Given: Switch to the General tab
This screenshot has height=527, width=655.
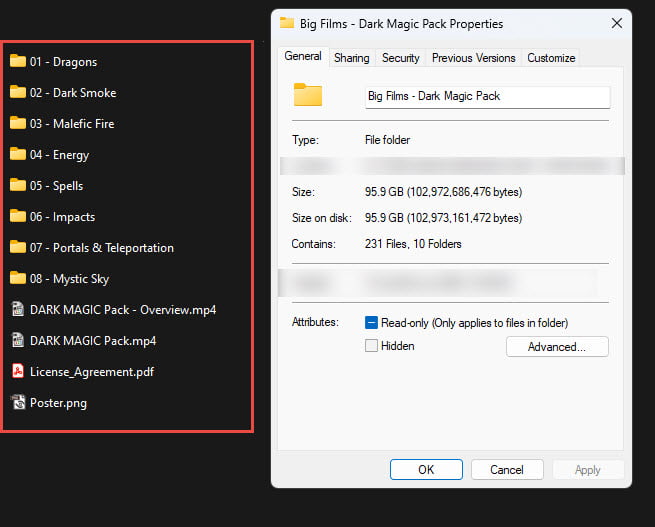Looking at the screenshot, I should point(303,56).
